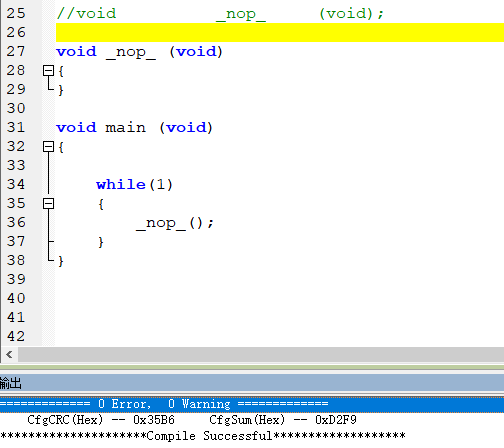
Task: Click line number 36 in the gutter
Action: point(16,222)
